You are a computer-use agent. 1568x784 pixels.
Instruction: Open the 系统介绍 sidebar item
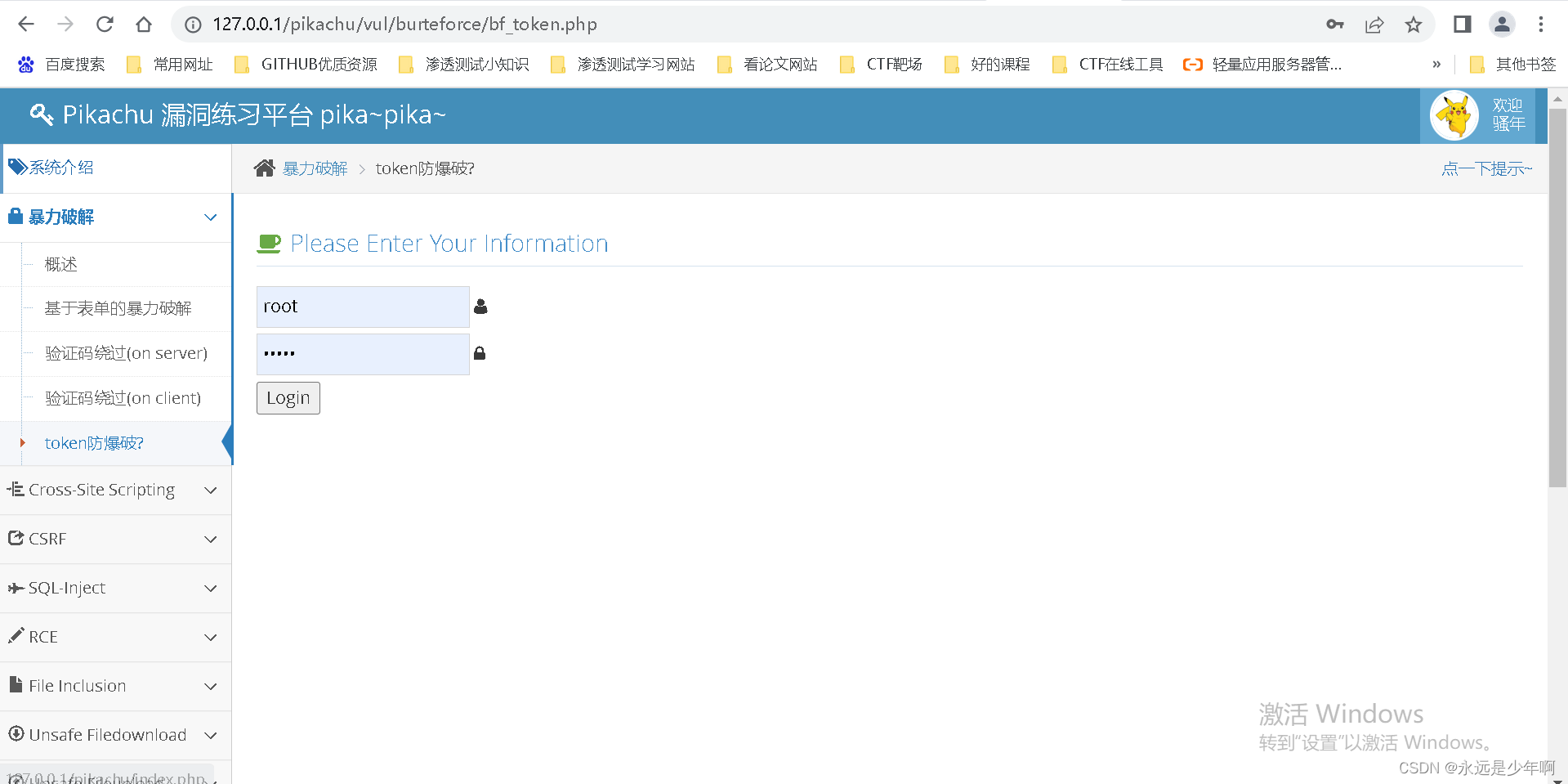(116, 168)
